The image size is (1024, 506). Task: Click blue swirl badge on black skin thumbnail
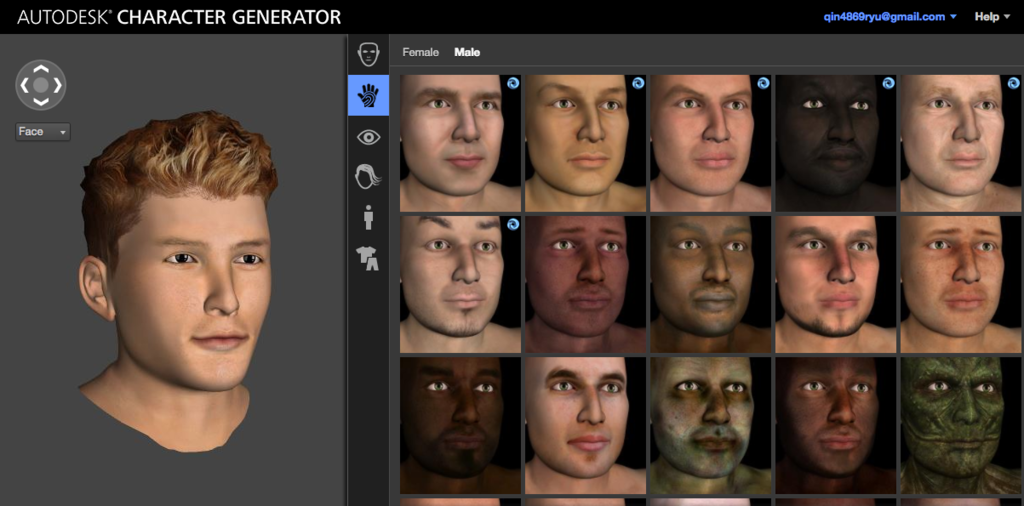(888, 83)
